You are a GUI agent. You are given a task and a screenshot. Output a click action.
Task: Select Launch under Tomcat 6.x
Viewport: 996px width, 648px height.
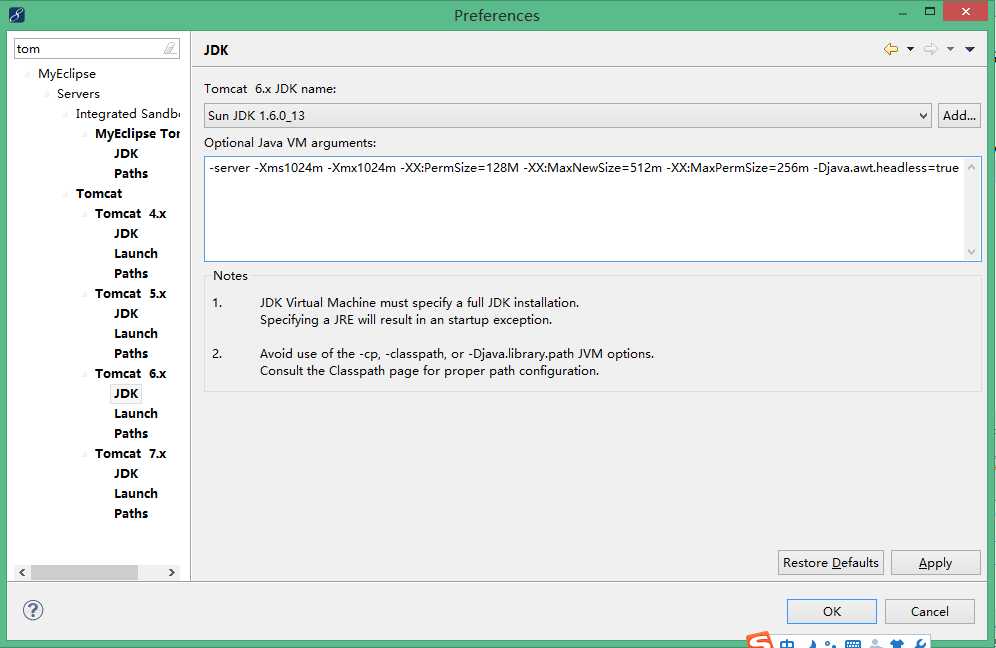135,414
